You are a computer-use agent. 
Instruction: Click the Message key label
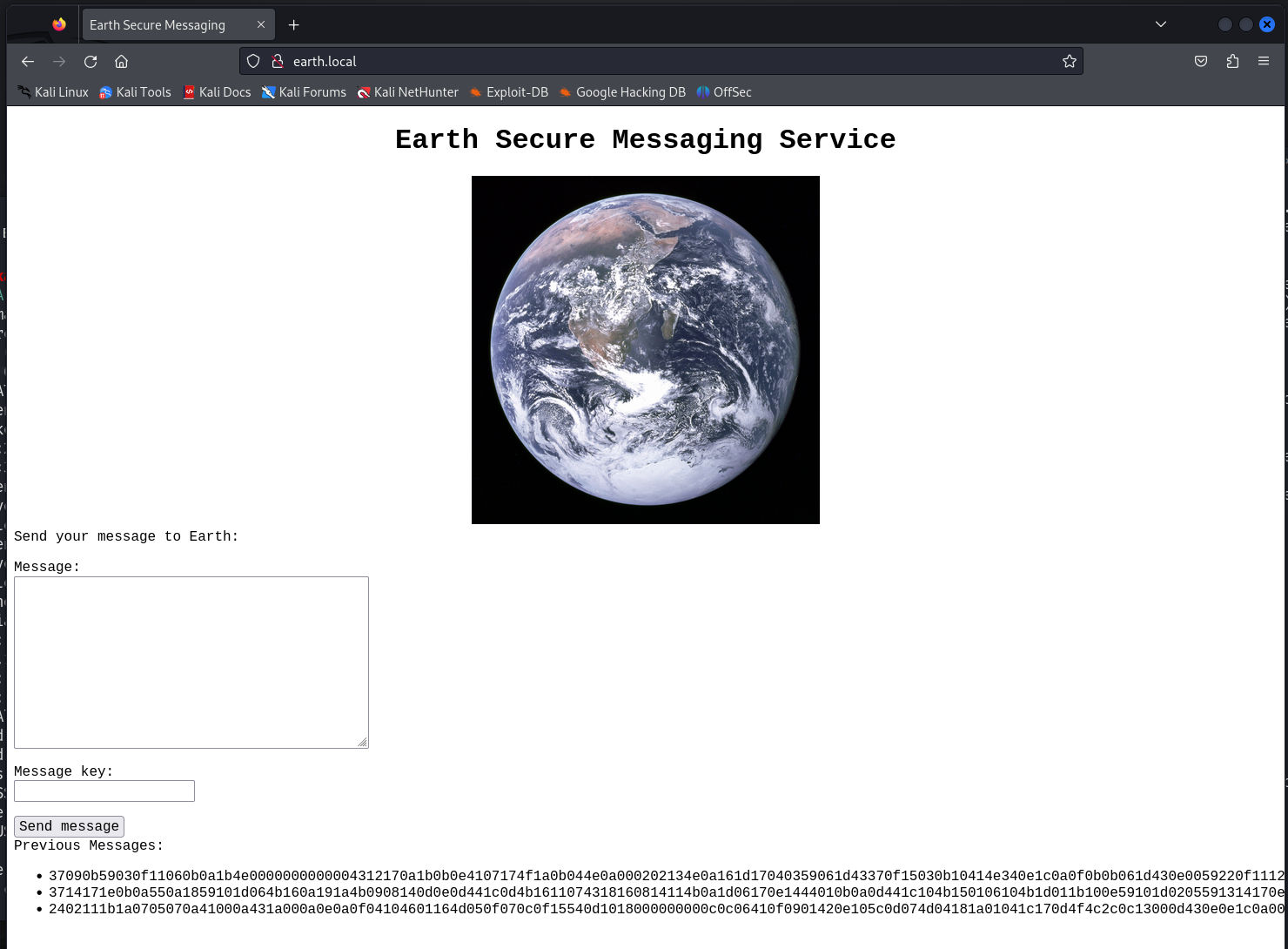tap(64, 771)
